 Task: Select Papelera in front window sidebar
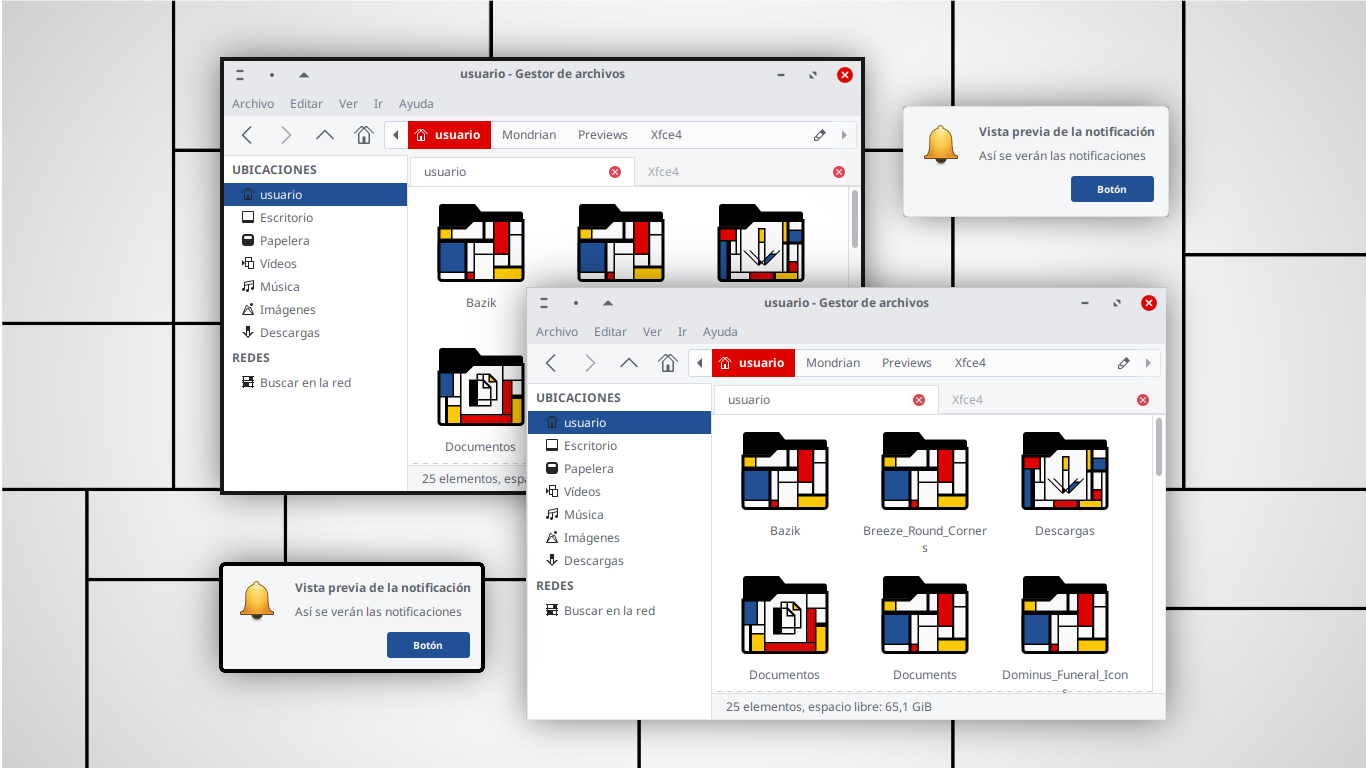click(619, 469)
